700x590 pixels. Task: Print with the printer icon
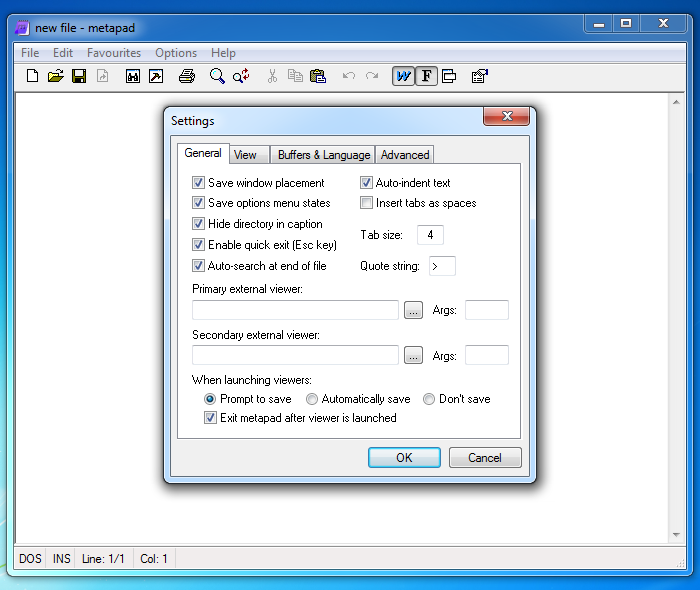(187, 76)
